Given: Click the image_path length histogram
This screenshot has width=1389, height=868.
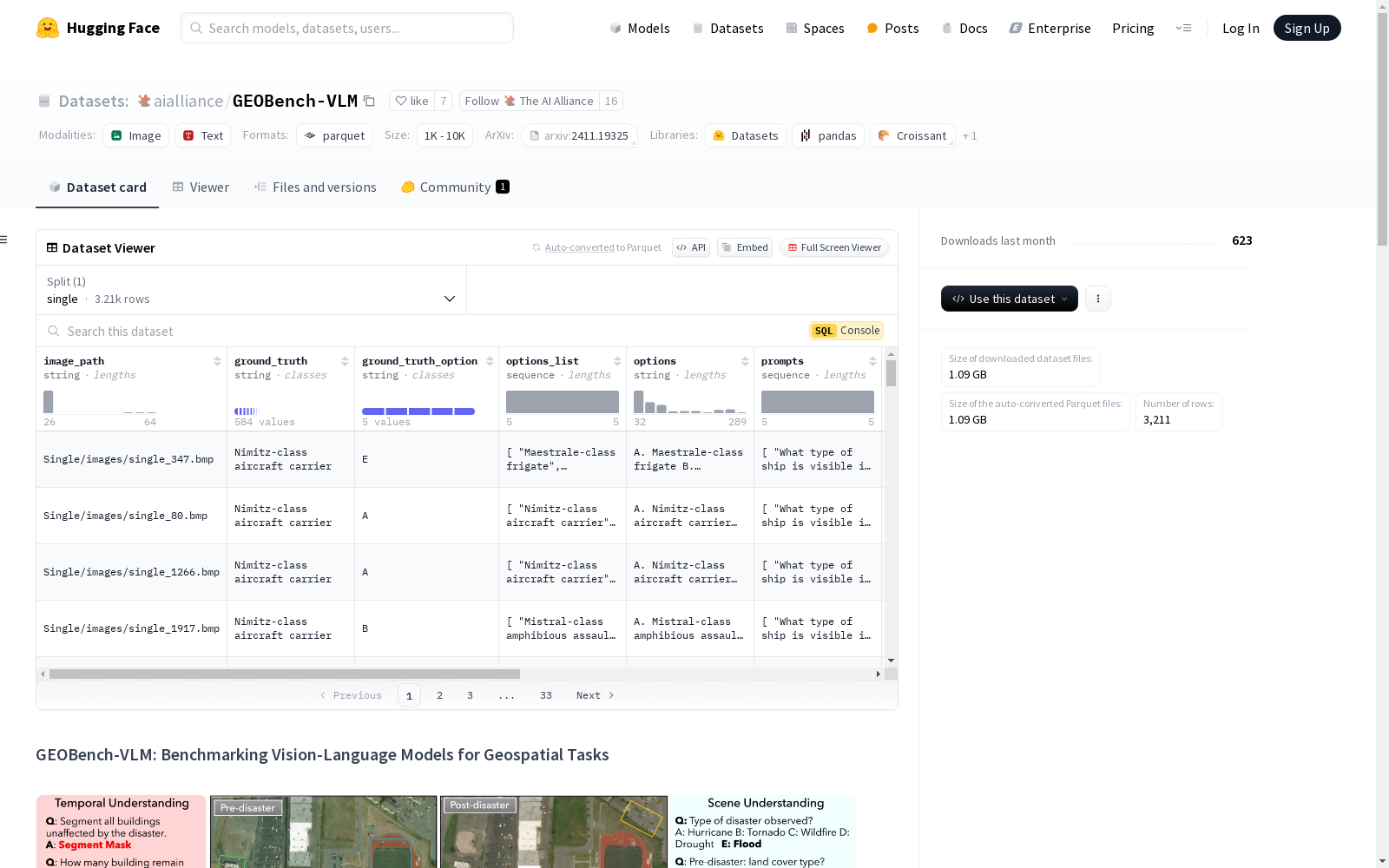Looking at the screenshot, I should pyautogui.click(x=100, y=402).
